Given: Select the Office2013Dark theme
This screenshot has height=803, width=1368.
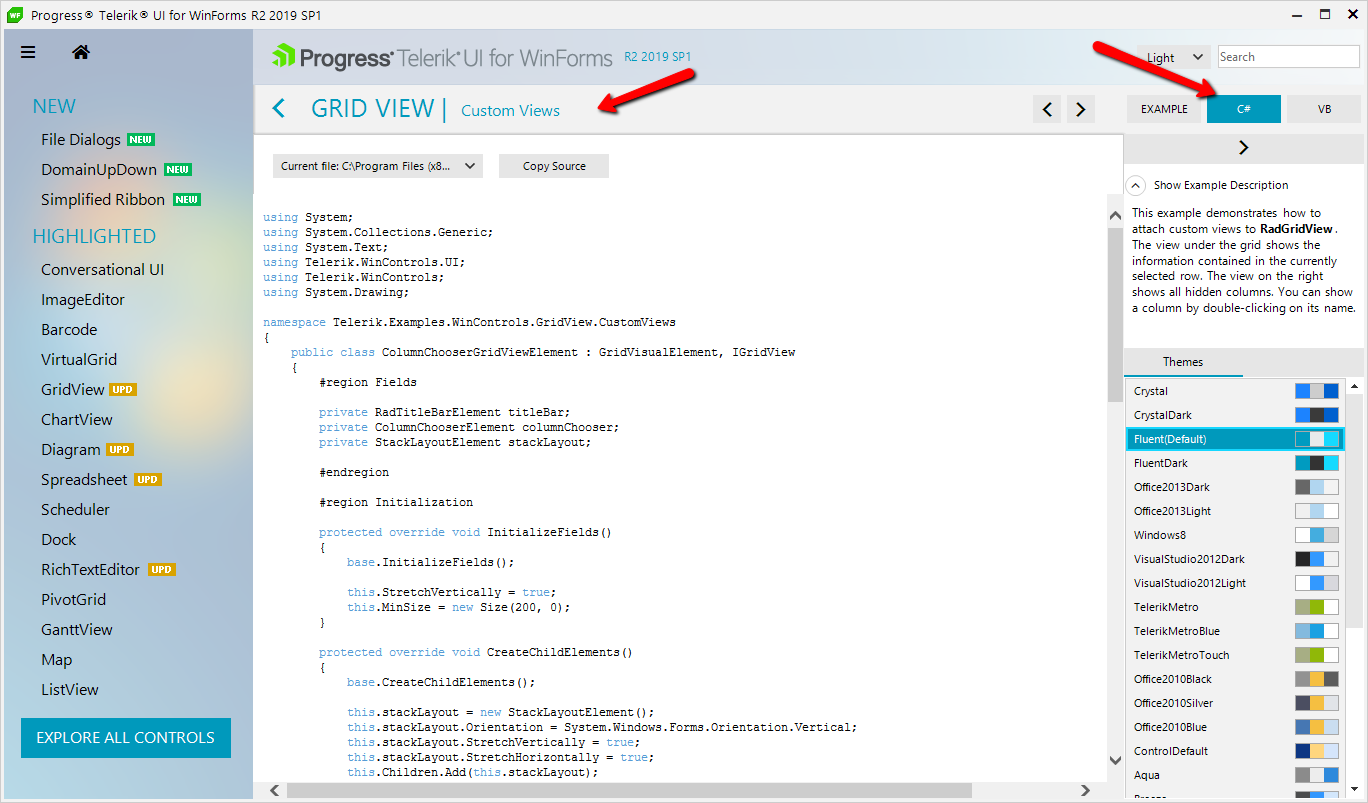Looking at the screenshot, I should click(1236, 487).
